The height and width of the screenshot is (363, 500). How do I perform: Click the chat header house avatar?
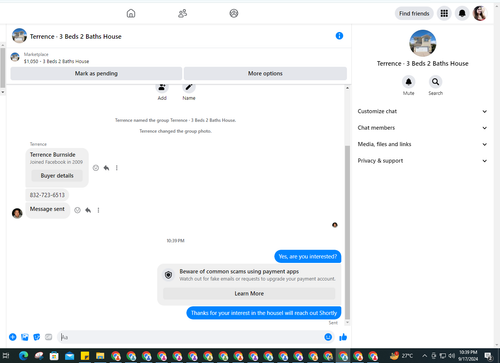[x=19, y=36]
